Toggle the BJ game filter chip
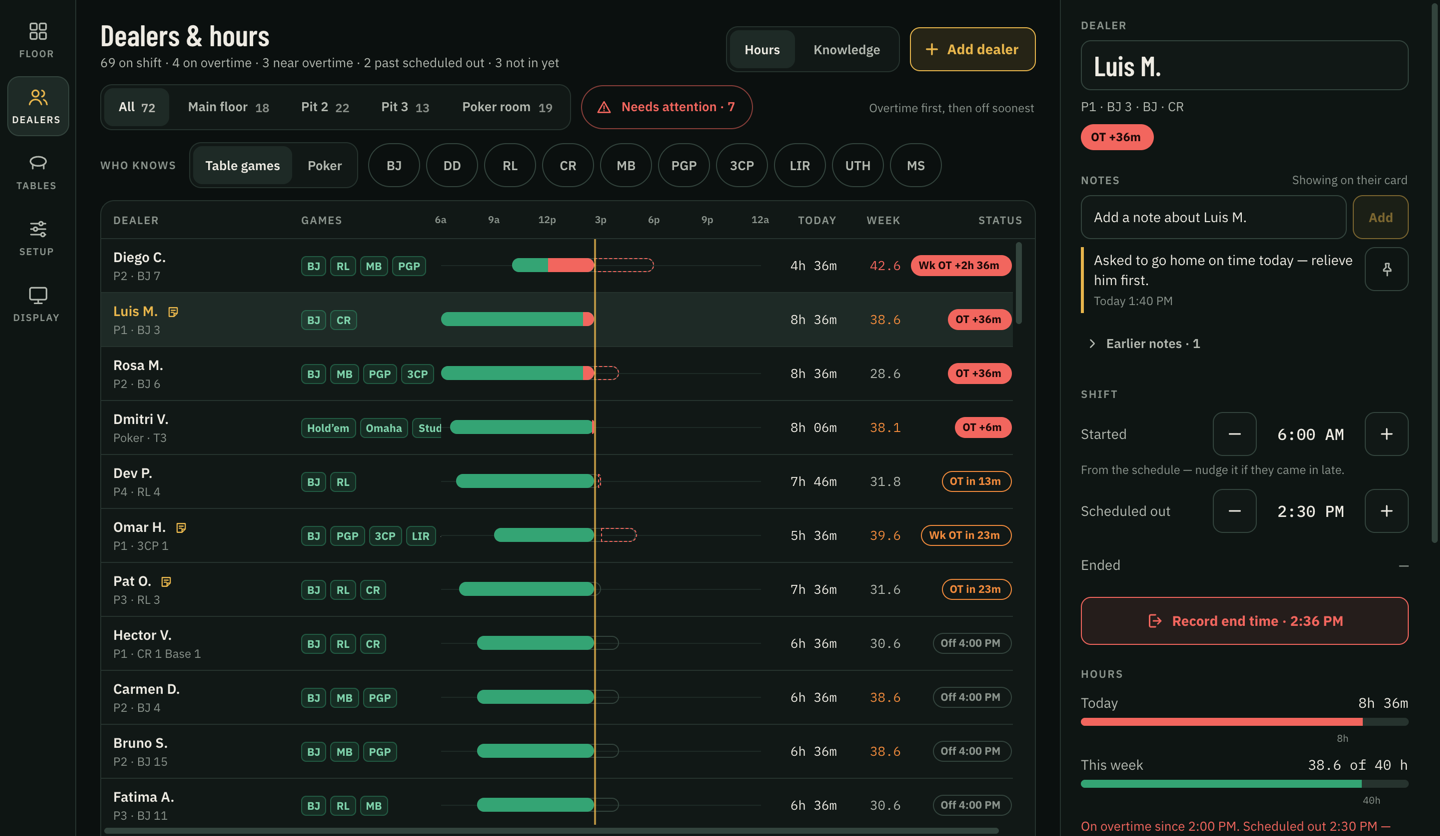The height and width of the screenshot is (836, 1440). click(x=394, y=166)
